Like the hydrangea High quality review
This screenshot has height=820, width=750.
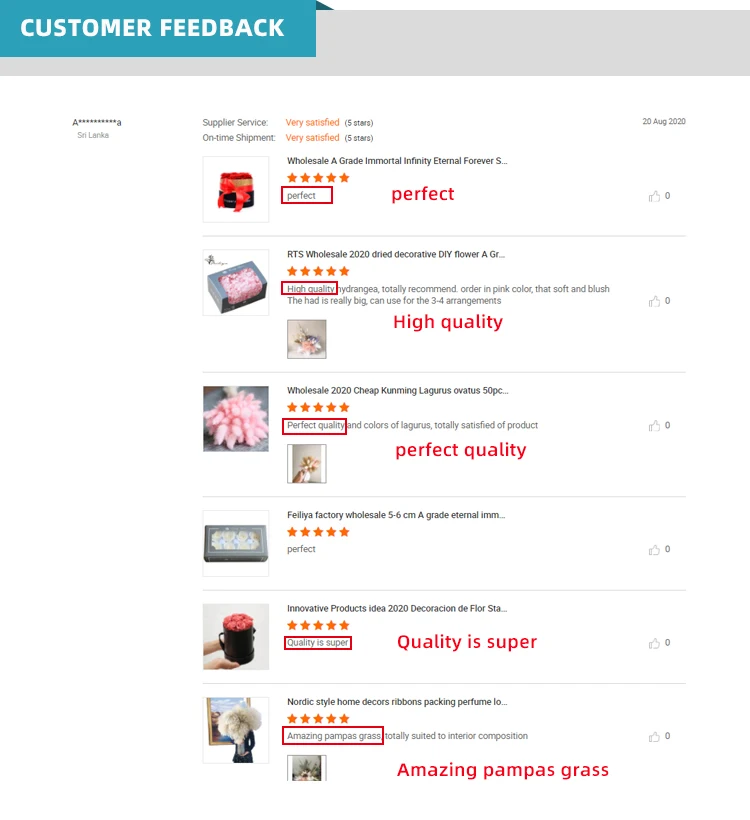coord(654,301)
